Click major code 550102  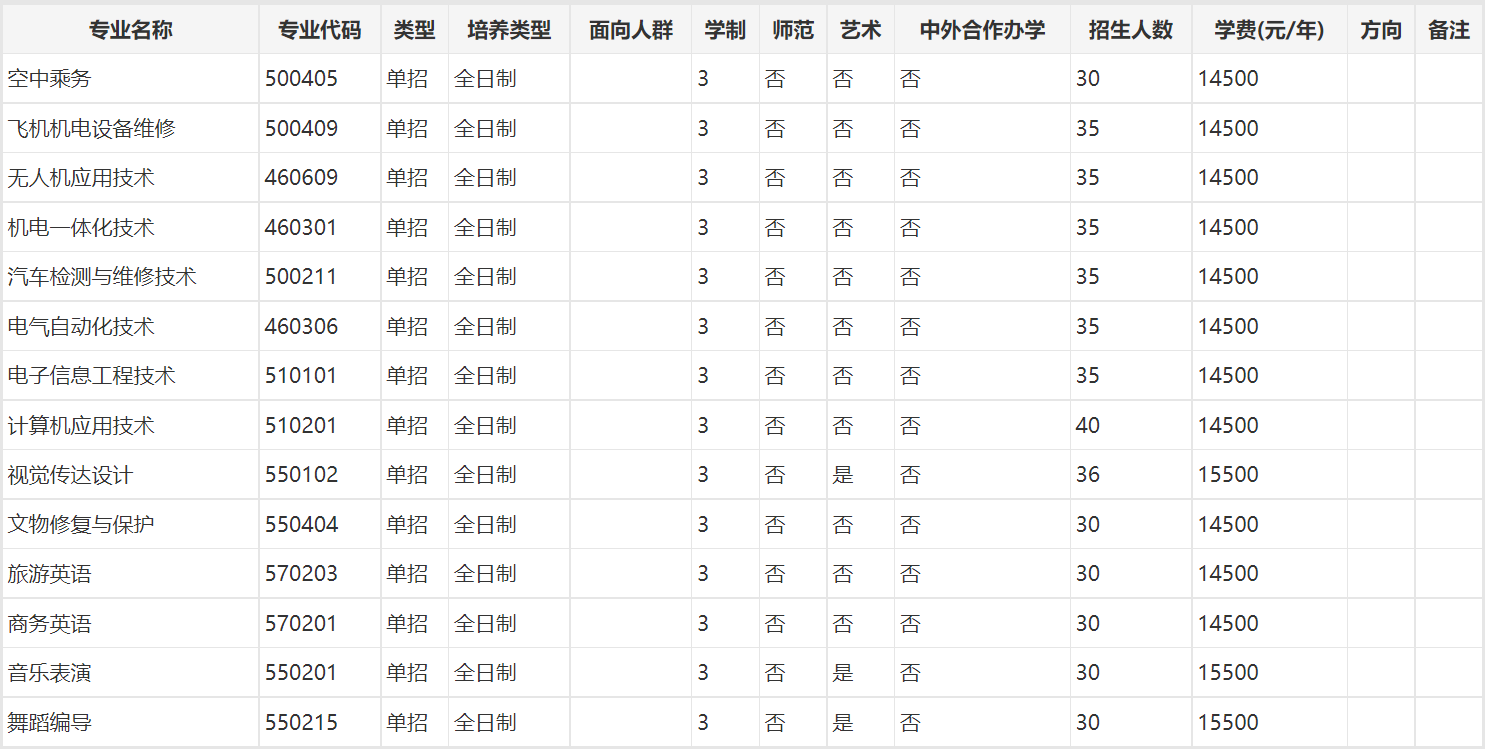pyautogui.click(x=301, y=475)
